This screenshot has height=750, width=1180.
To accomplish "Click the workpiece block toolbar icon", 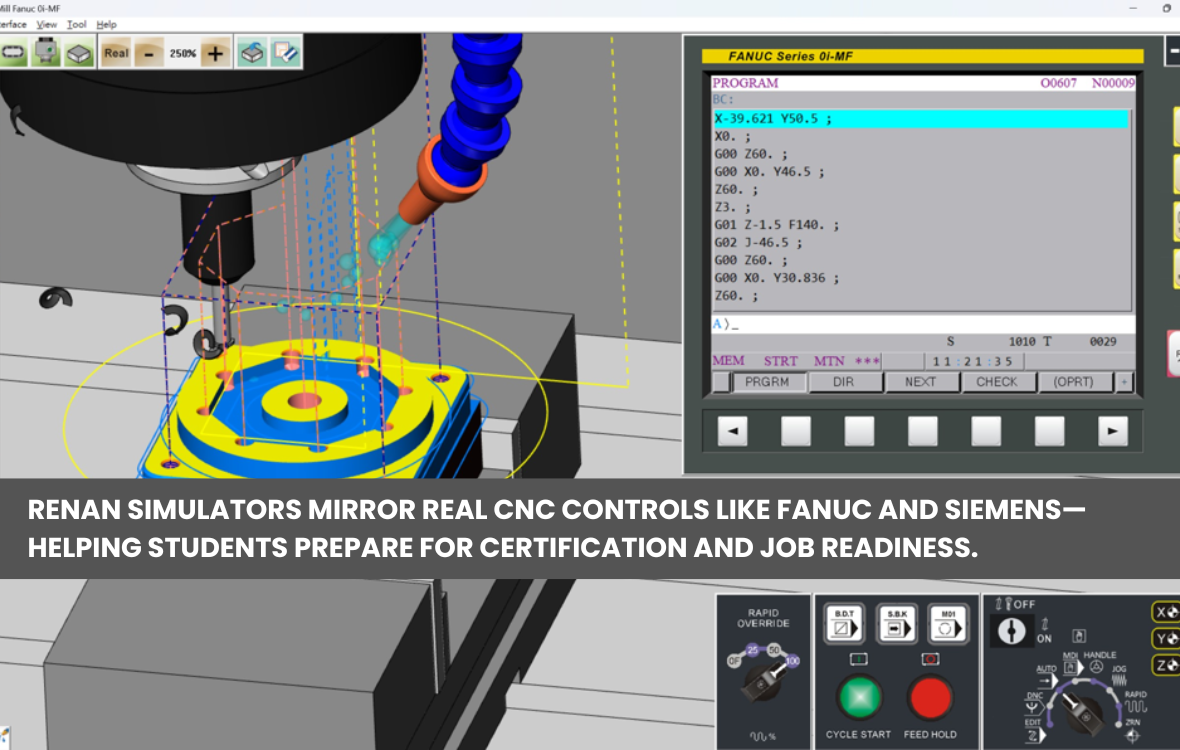I will pos(78,53).
